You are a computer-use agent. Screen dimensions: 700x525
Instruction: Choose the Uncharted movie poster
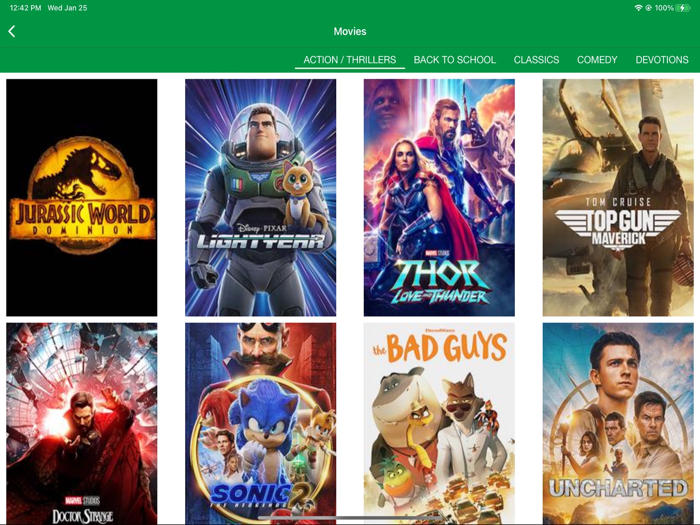click(x=618, y=424)
